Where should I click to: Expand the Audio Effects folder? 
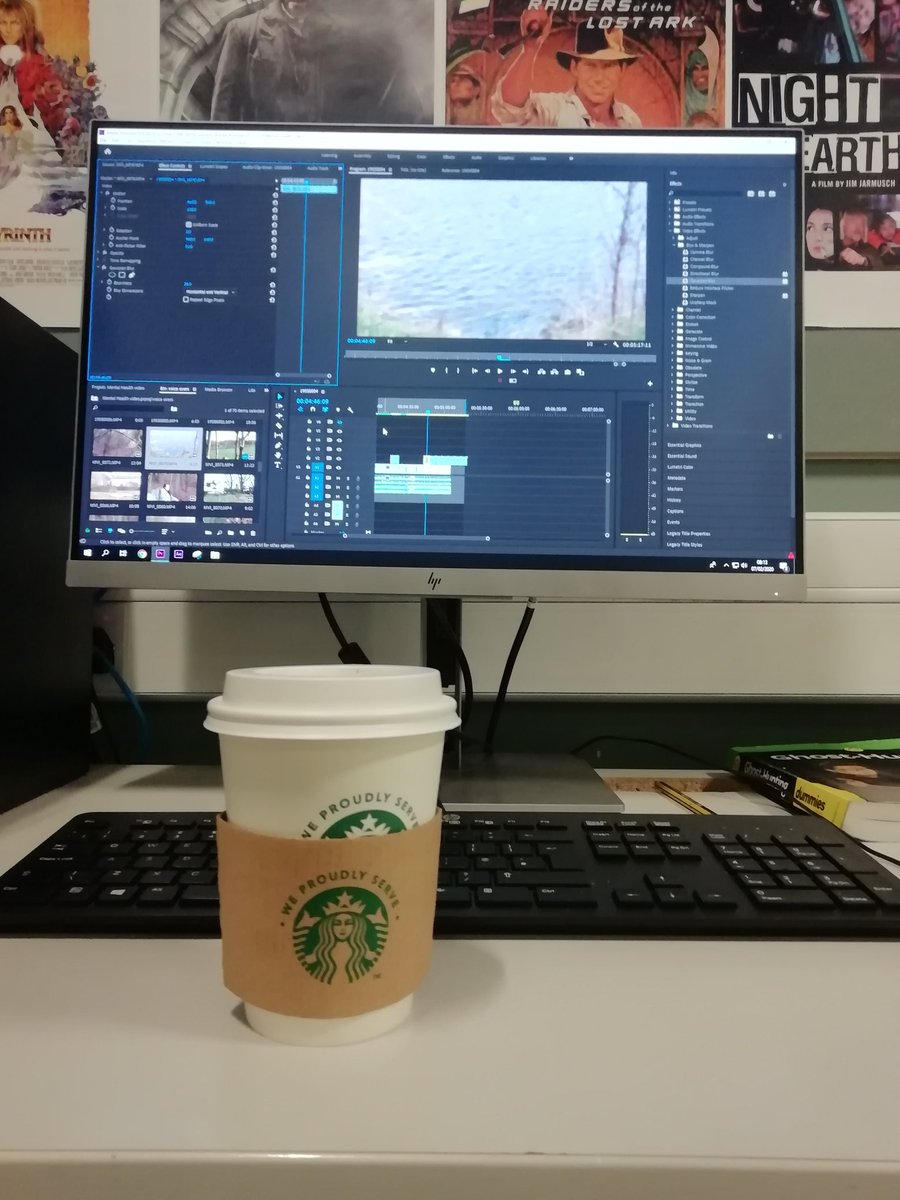669,216
